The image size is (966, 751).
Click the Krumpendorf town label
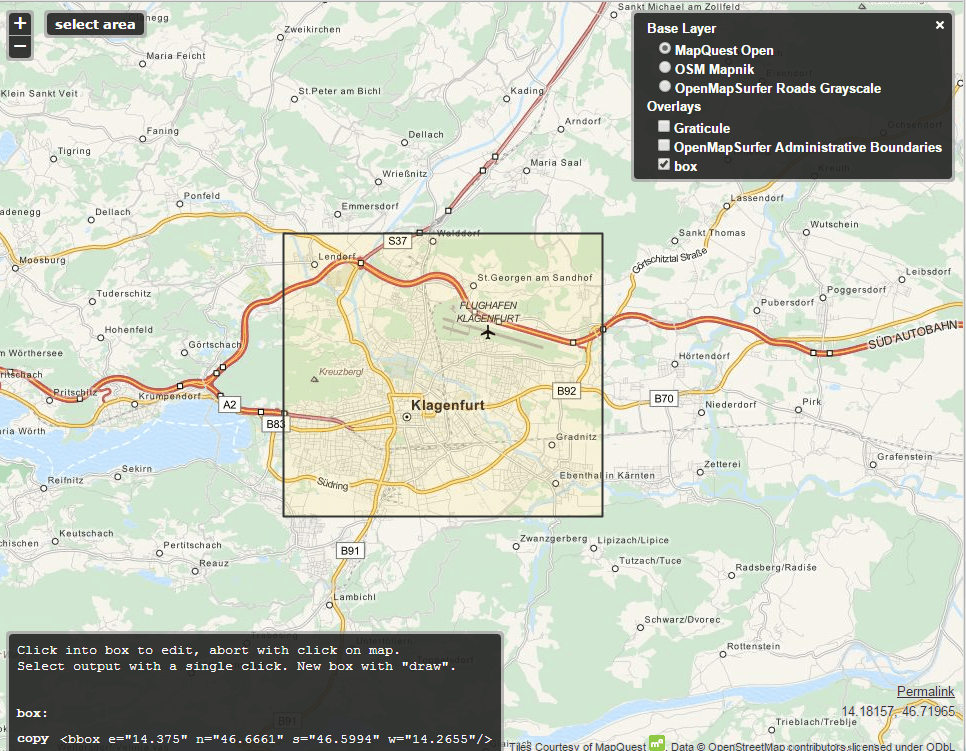tap(169, 396)
